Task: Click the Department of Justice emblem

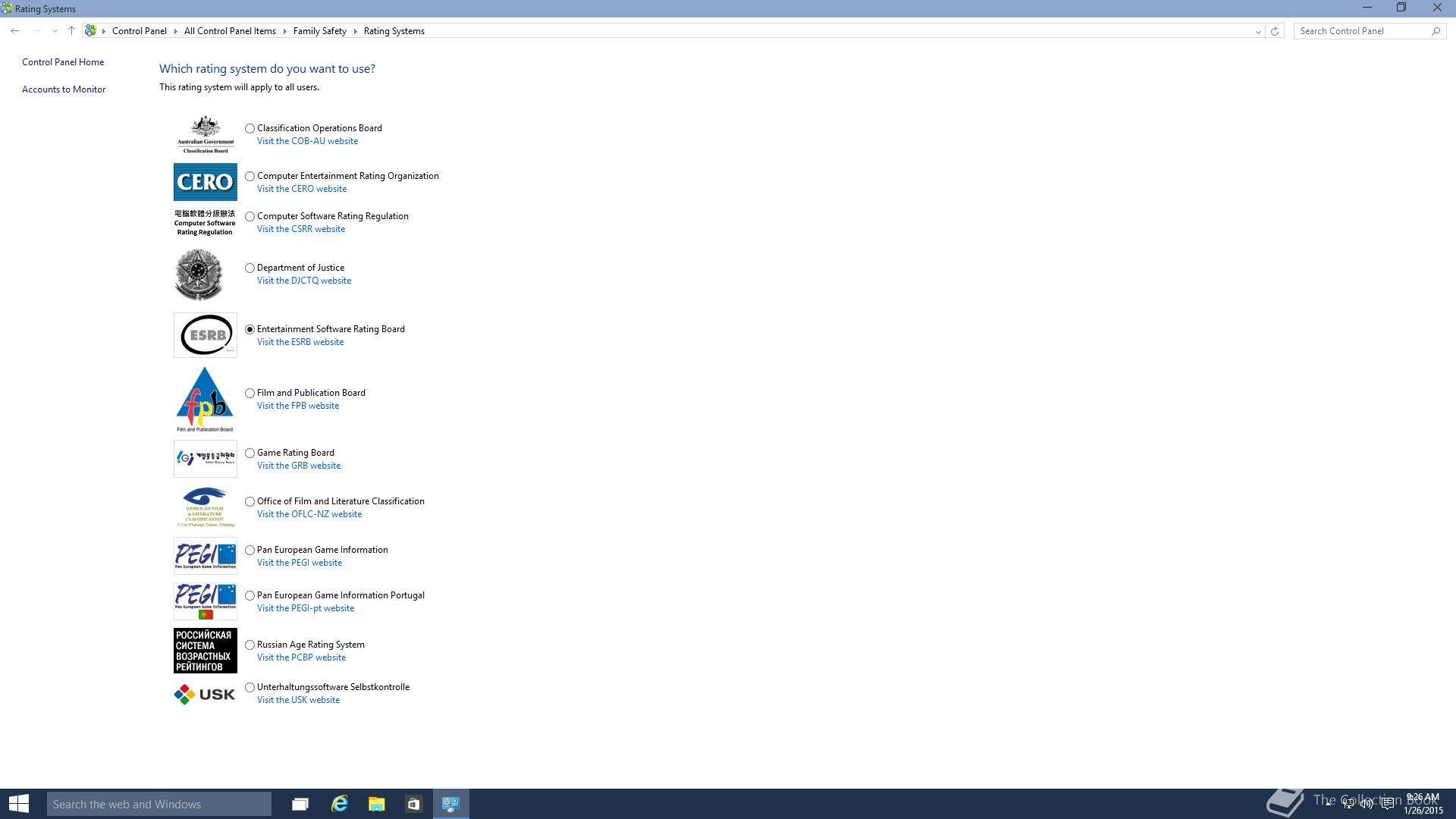Action: (x=198, y=275)
